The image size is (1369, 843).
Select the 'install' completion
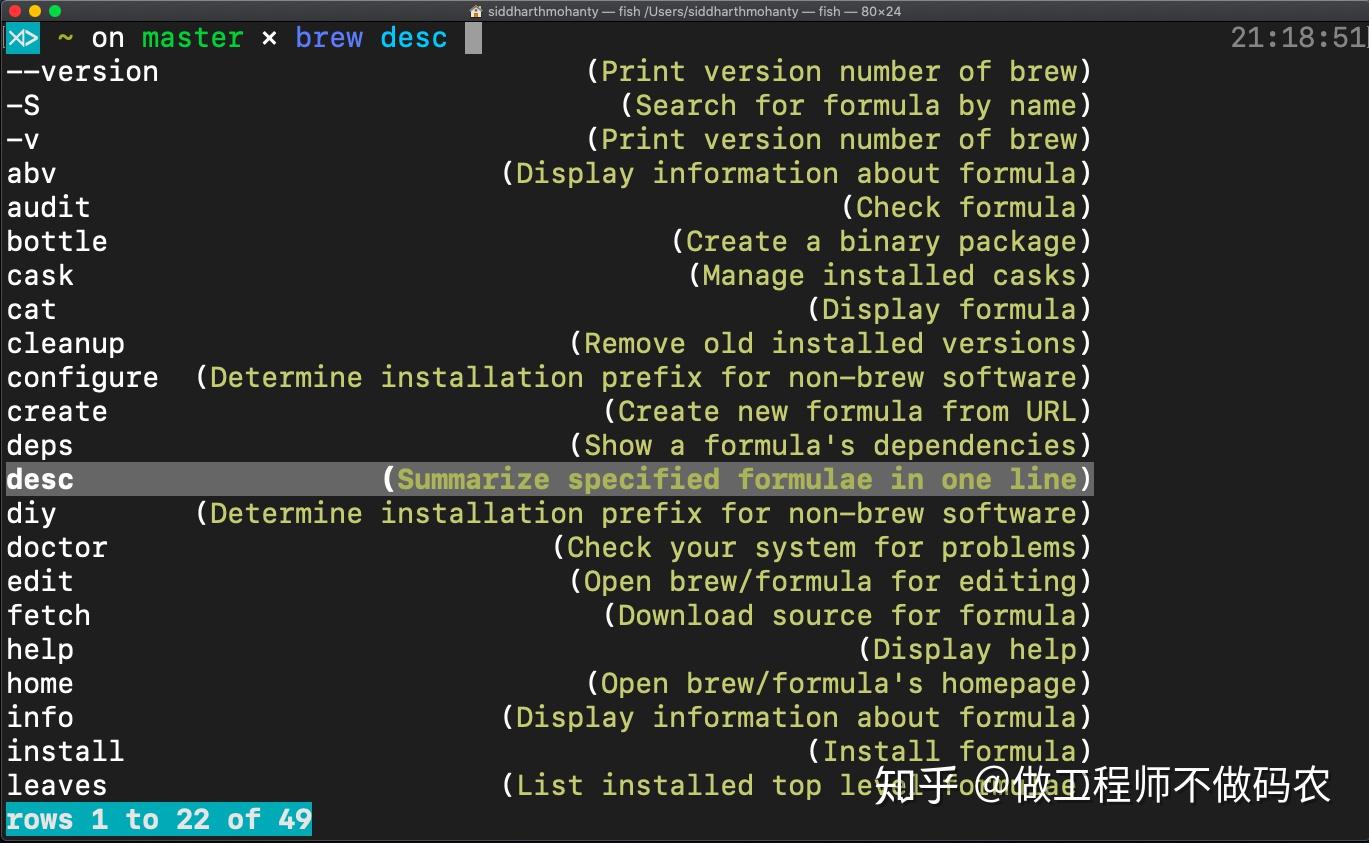[x=66, y=752]
